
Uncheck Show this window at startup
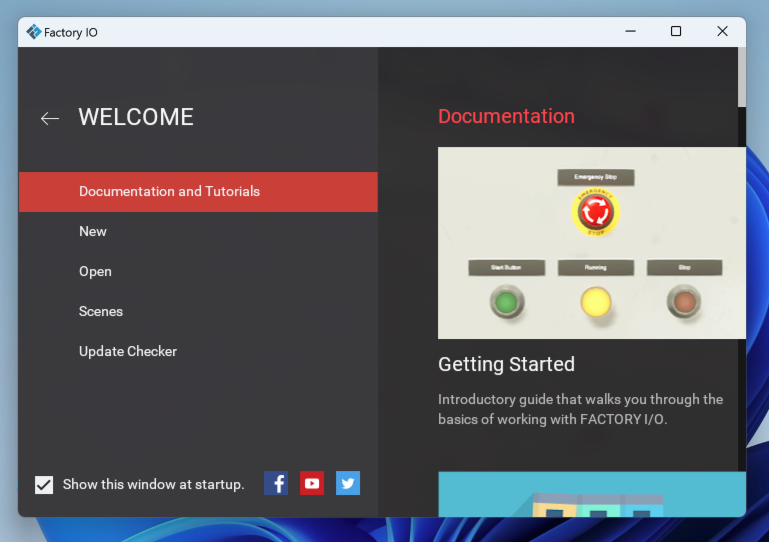(x=44, y=485)
